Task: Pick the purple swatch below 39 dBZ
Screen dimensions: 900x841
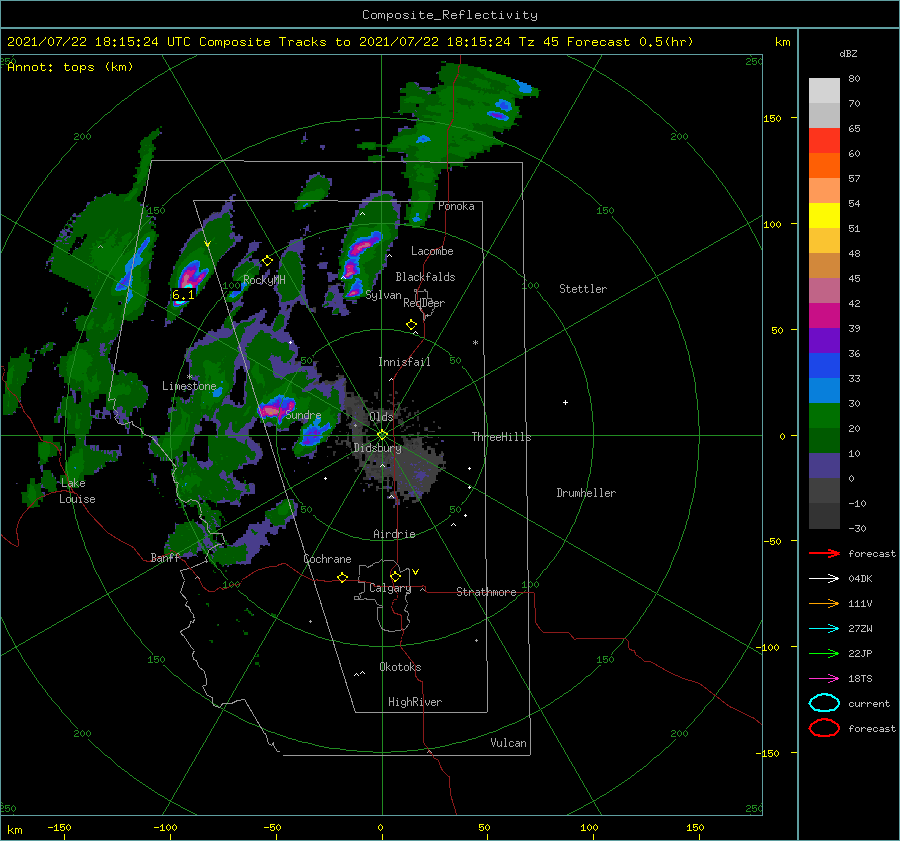Action: (x=824, y=340)
